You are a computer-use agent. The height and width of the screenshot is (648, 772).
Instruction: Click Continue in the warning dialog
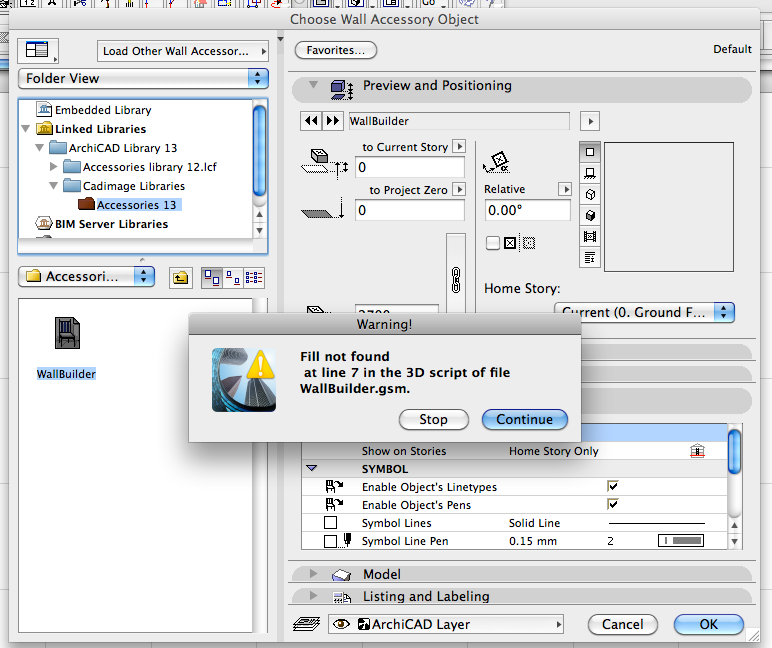524,420
